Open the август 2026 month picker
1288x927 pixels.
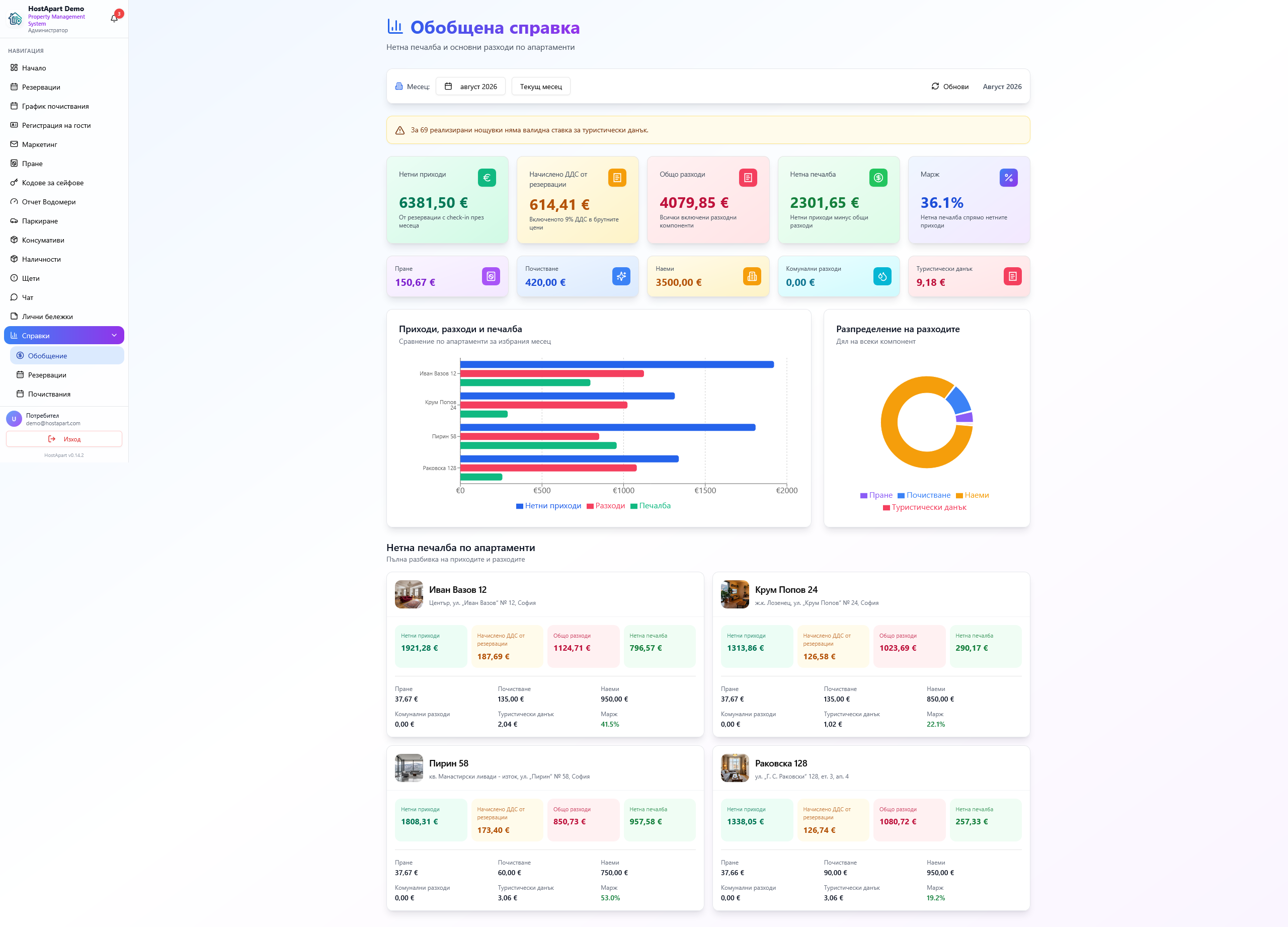(470, 87)
